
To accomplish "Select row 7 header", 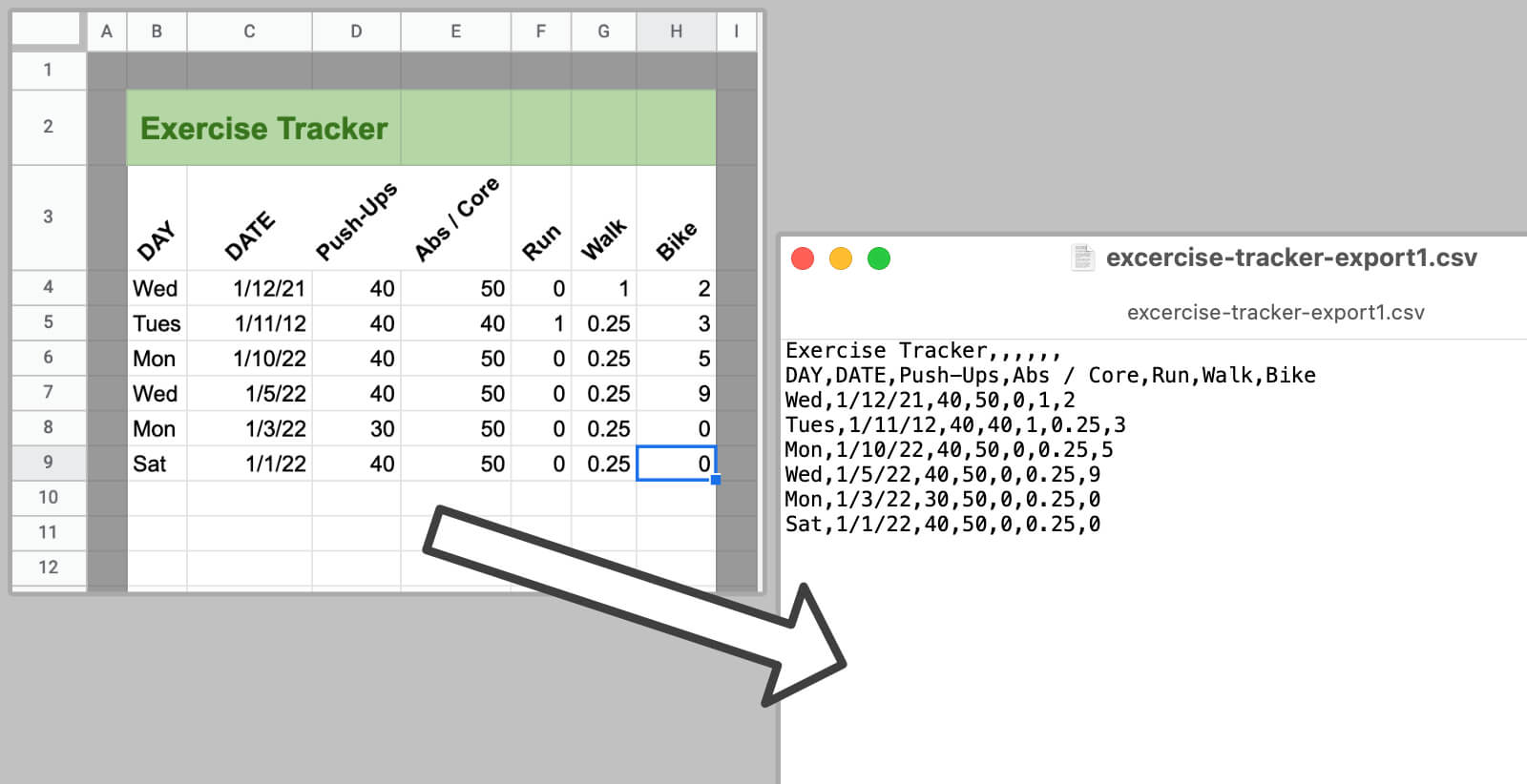I will pyautogui.click(x=49, y=392).
